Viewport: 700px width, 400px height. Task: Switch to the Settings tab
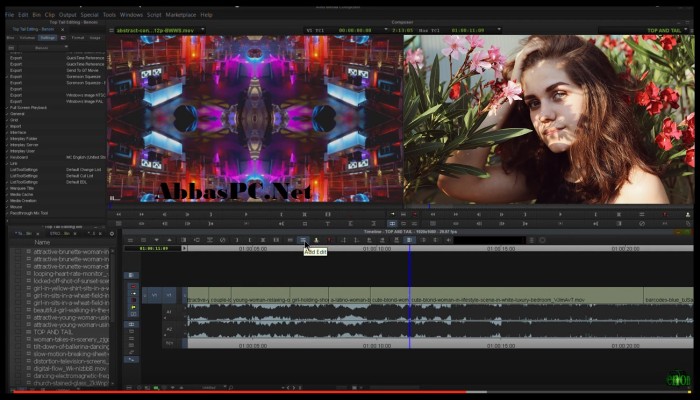pyautogui.click(x=48, y=38)
